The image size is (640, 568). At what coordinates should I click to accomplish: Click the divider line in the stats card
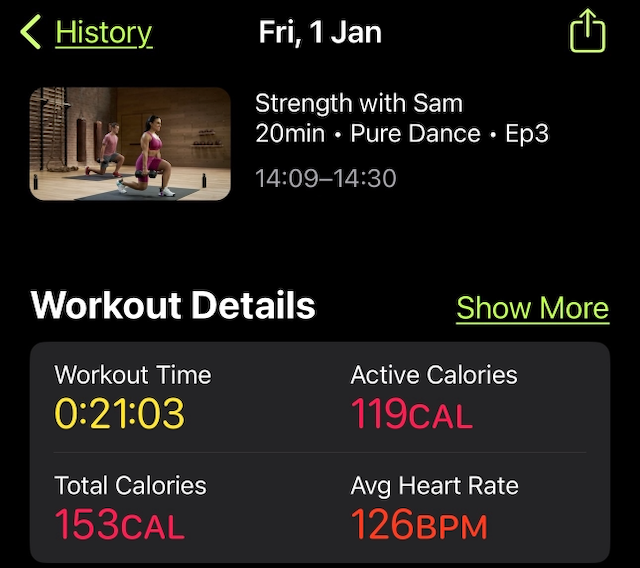[320, 453]
